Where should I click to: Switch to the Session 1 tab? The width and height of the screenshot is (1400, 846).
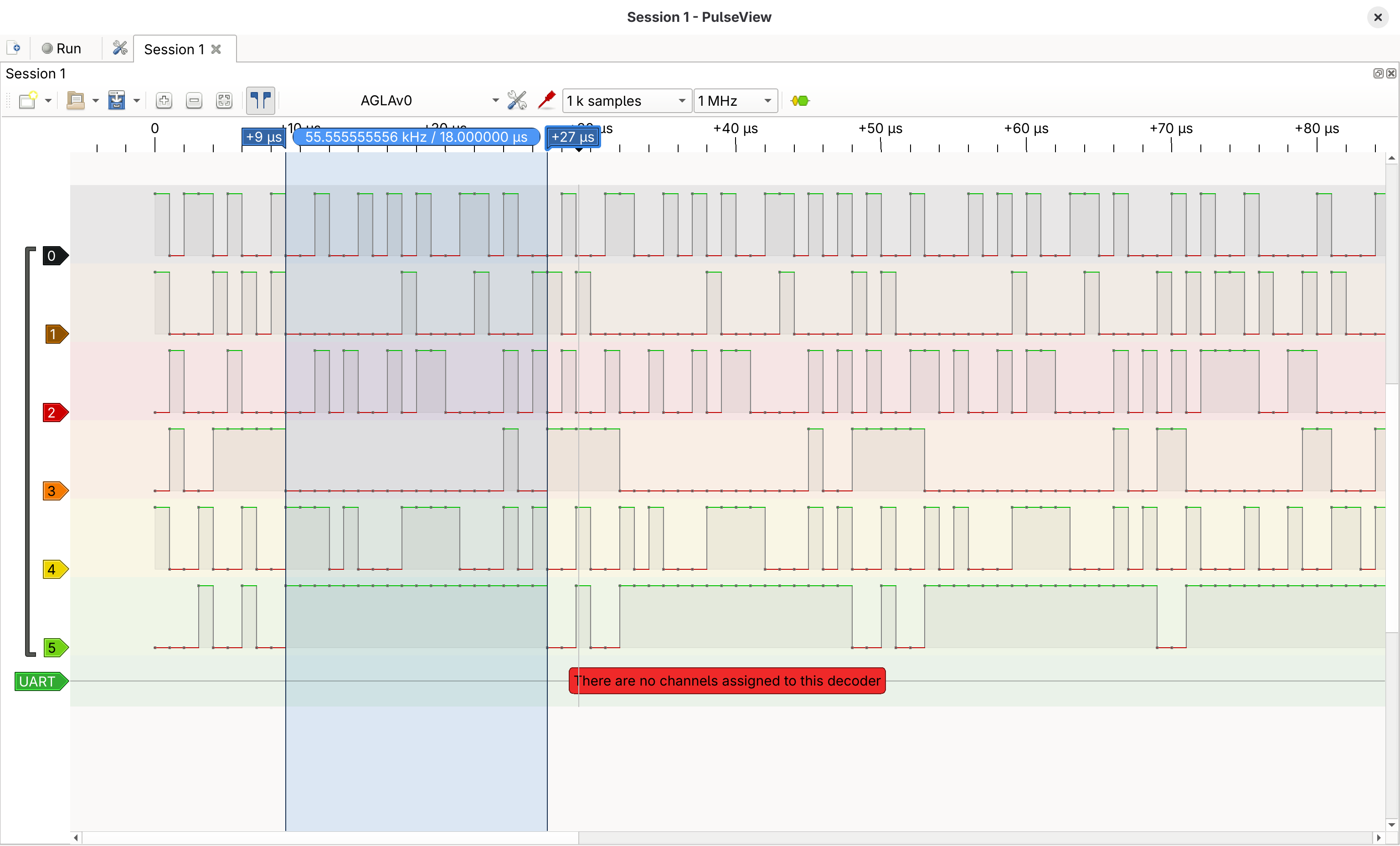pyautogui.click(x=173, y=49)
